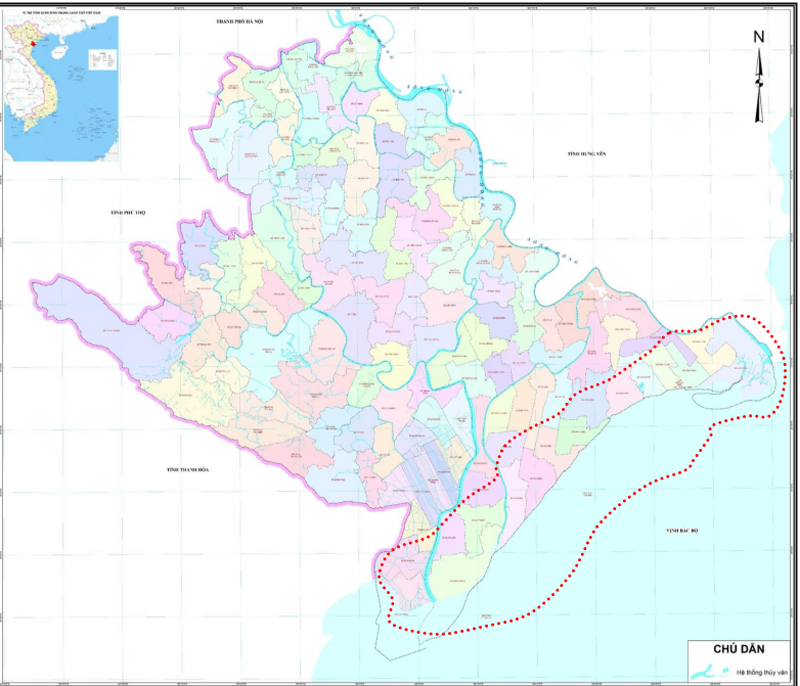Click the "Hệ thống thủy văn" legend label
The height and width of the screenshot is (686, 800).
762,672
